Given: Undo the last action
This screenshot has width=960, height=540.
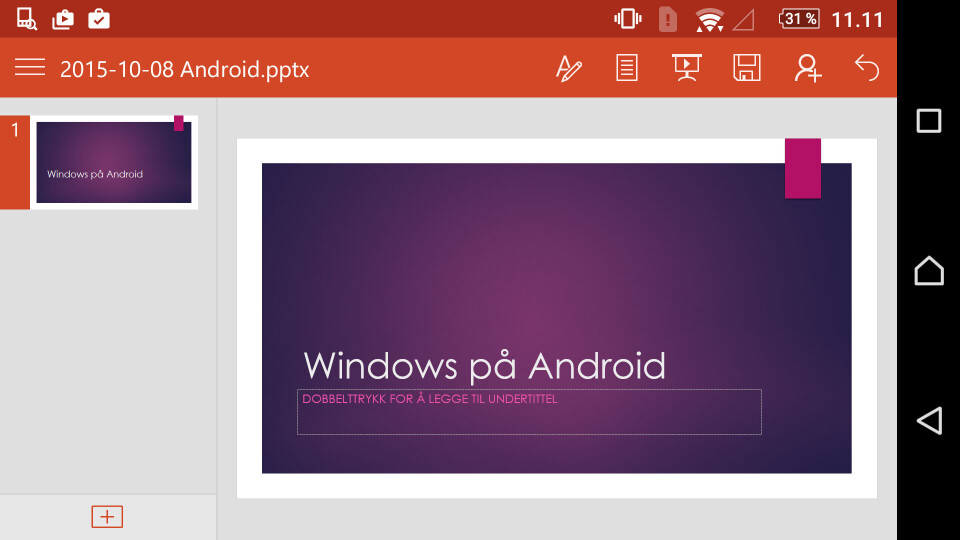Looking at the screenshot, I should [x=866, y=68].
